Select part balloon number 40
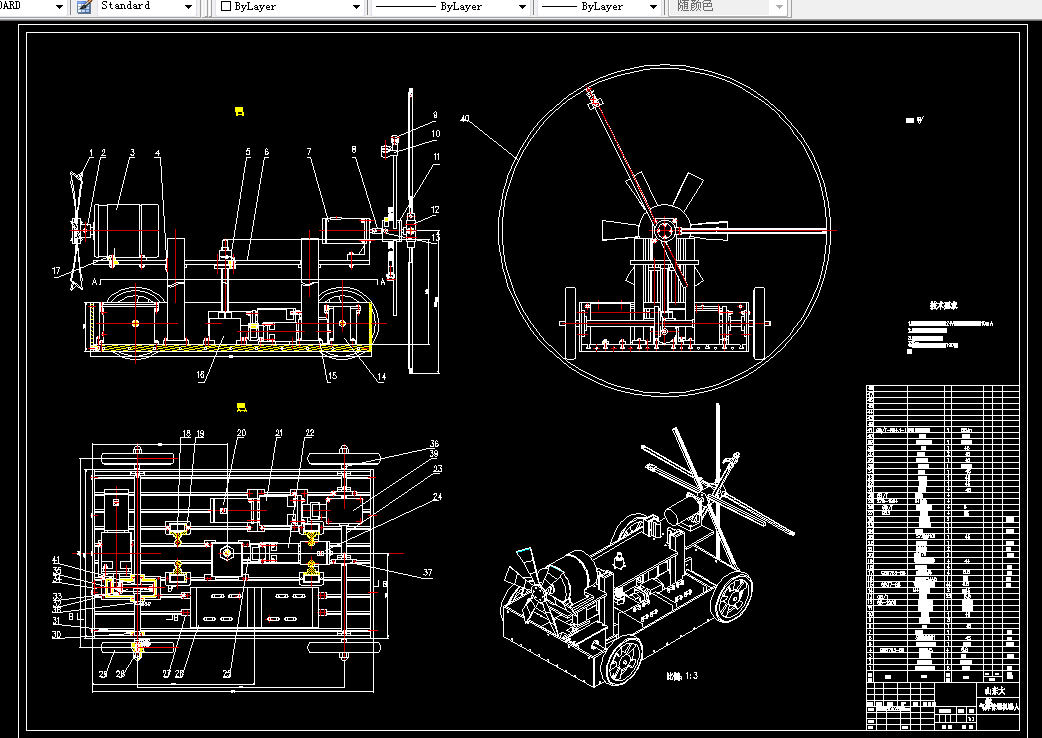This screenshot has width=1042, height=738. [465, 119]
